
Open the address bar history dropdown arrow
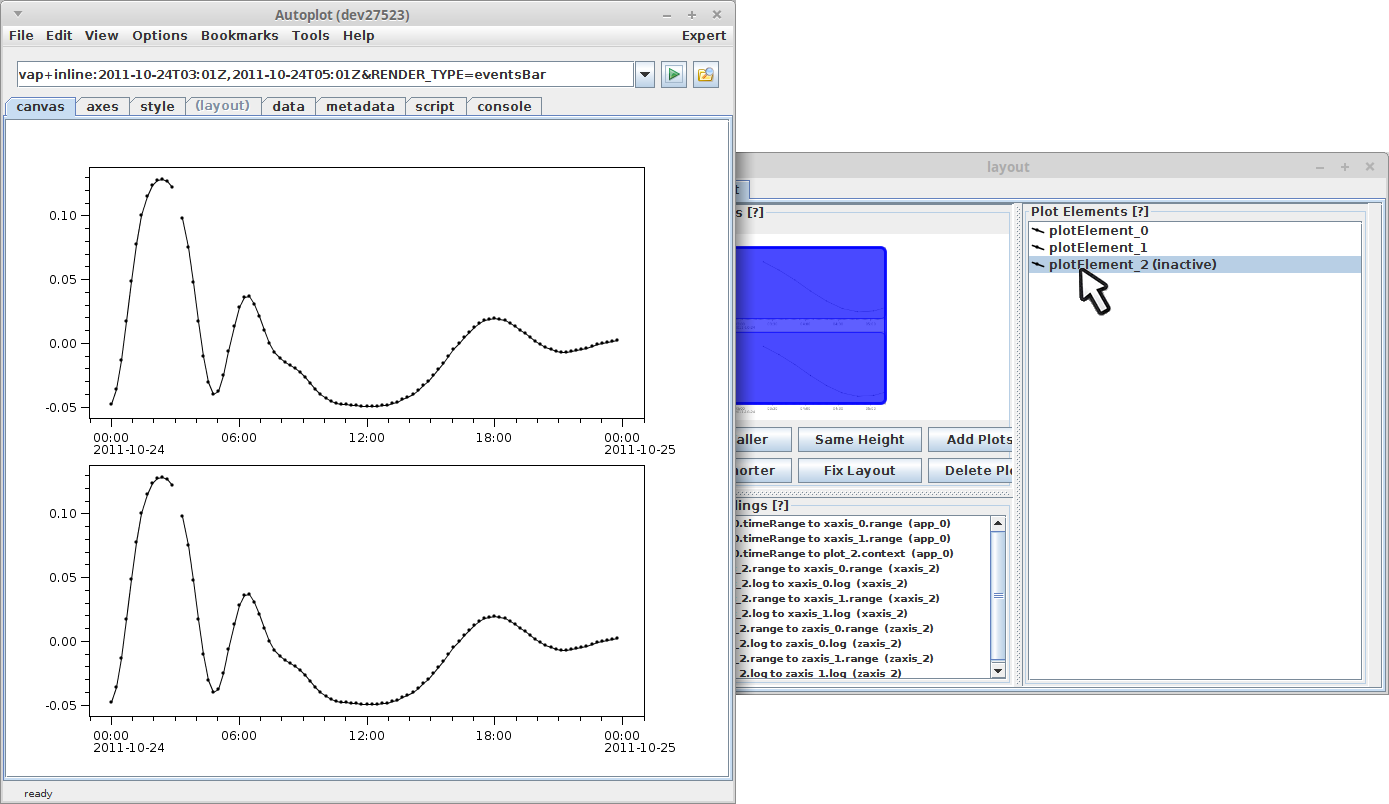645,74
